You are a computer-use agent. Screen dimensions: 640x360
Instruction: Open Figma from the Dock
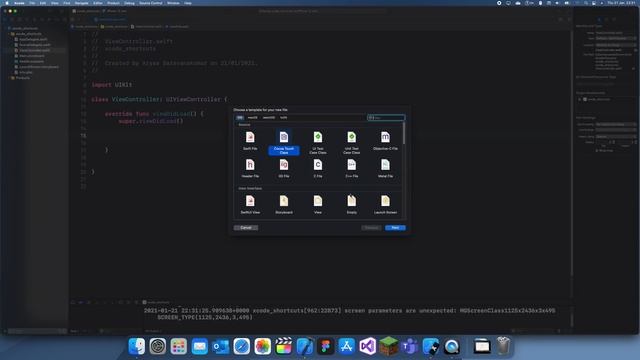[326, 346]
